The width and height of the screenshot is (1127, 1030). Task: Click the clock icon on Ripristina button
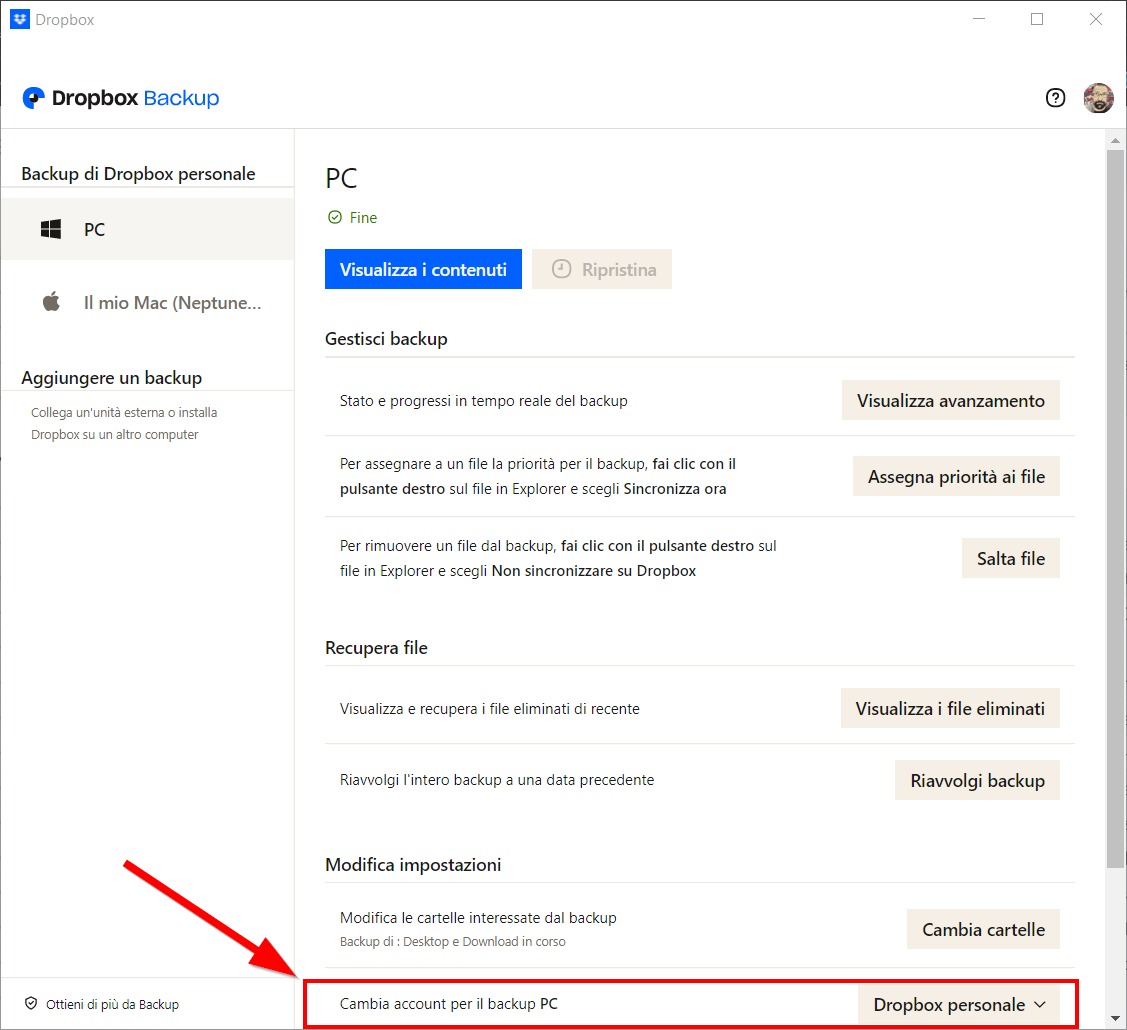point(561,269)
